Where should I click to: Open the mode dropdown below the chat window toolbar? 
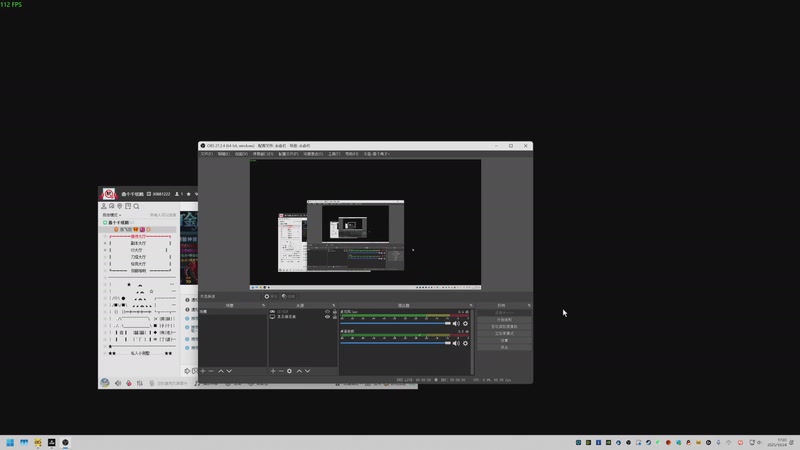[112, 215]
